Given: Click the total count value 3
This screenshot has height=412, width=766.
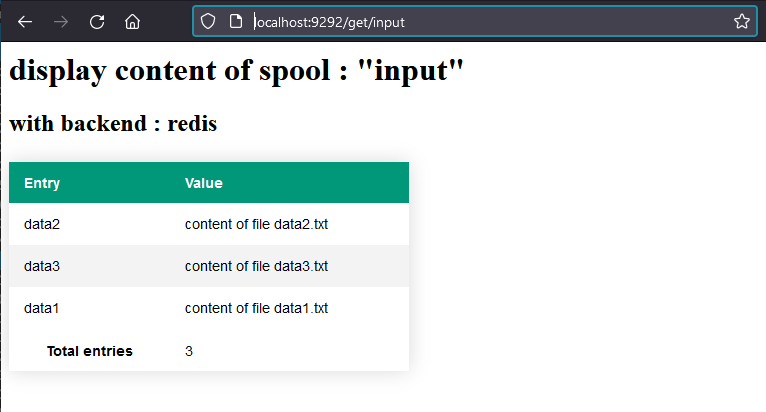Looking at the screenshot, I should coord(189,351).
